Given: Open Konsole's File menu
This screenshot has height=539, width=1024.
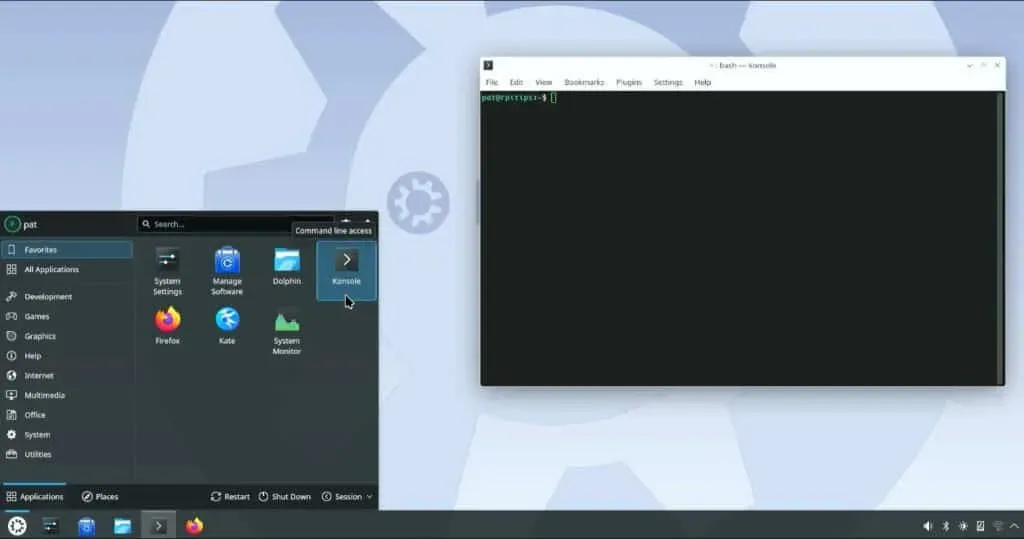Looking at the screenshot, I should pos(492,82).
